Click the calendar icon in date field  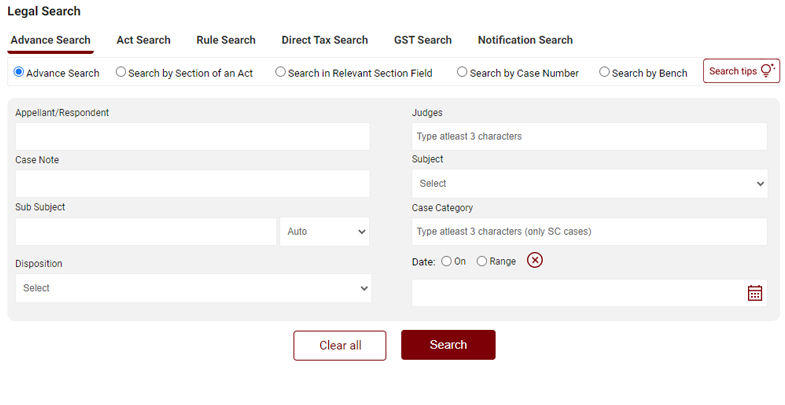click(755, 293)
